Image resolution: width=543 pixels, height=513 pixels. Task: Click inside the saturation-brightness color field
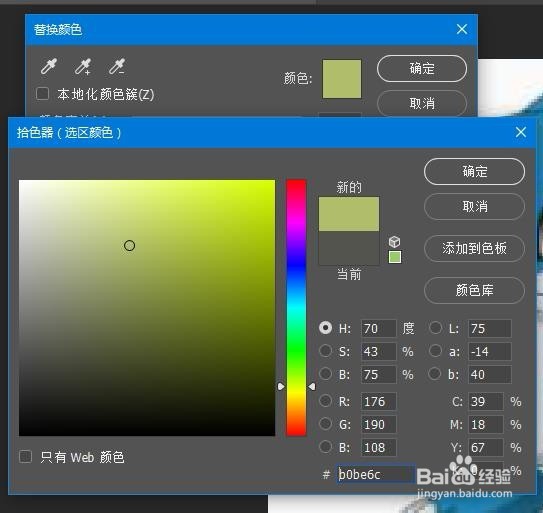147,308
